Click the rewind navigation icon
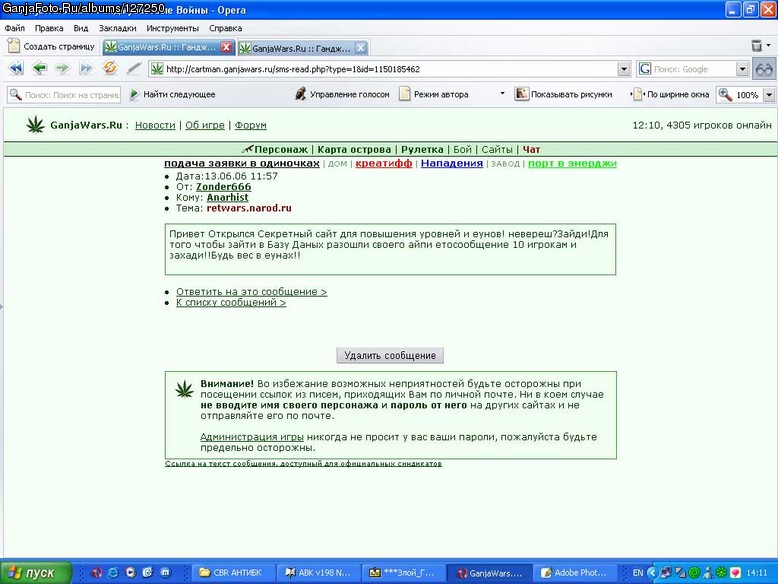 point(16,68)
